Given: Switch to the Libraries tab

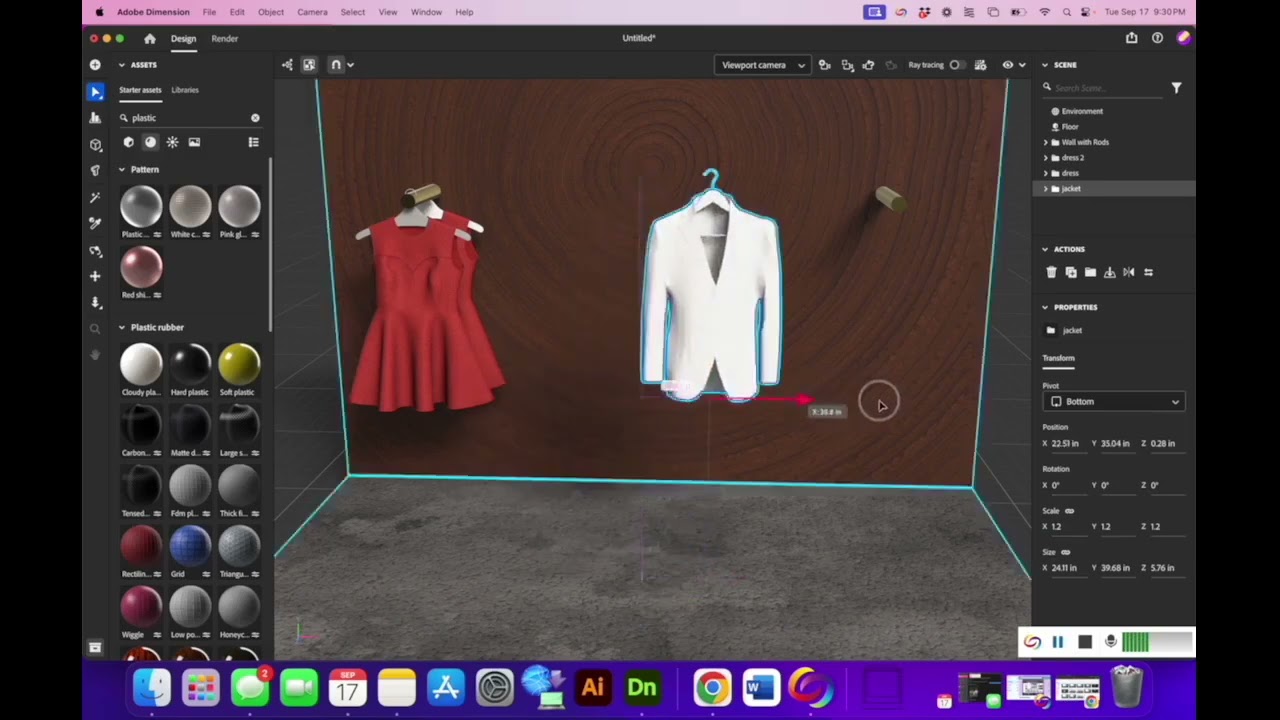Looking at the screenshot, I should tap(185, 90).
